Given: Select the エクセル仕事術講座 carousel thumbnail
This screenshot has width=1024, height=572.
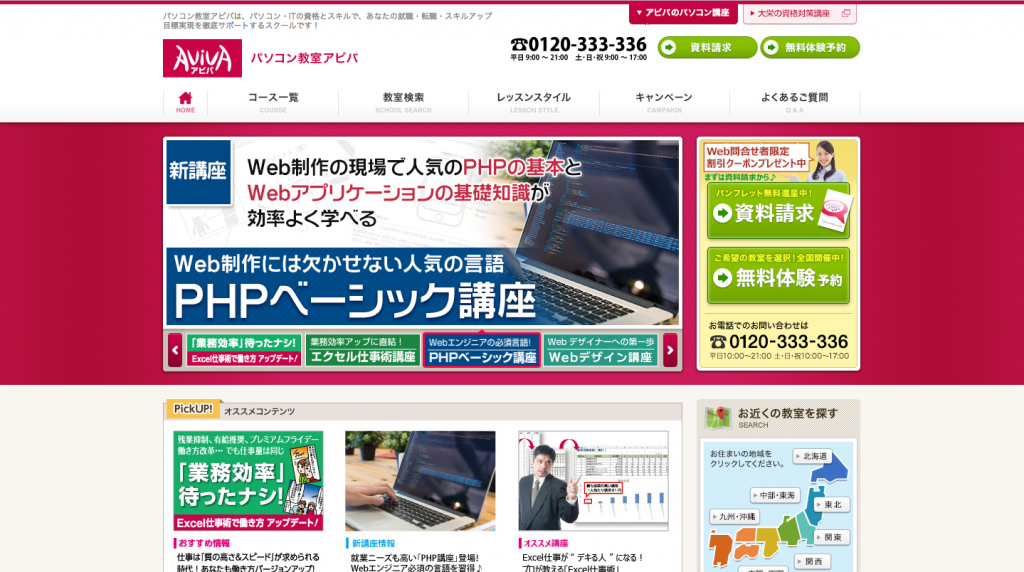Looking at the screenshot, I should (362, 350).
